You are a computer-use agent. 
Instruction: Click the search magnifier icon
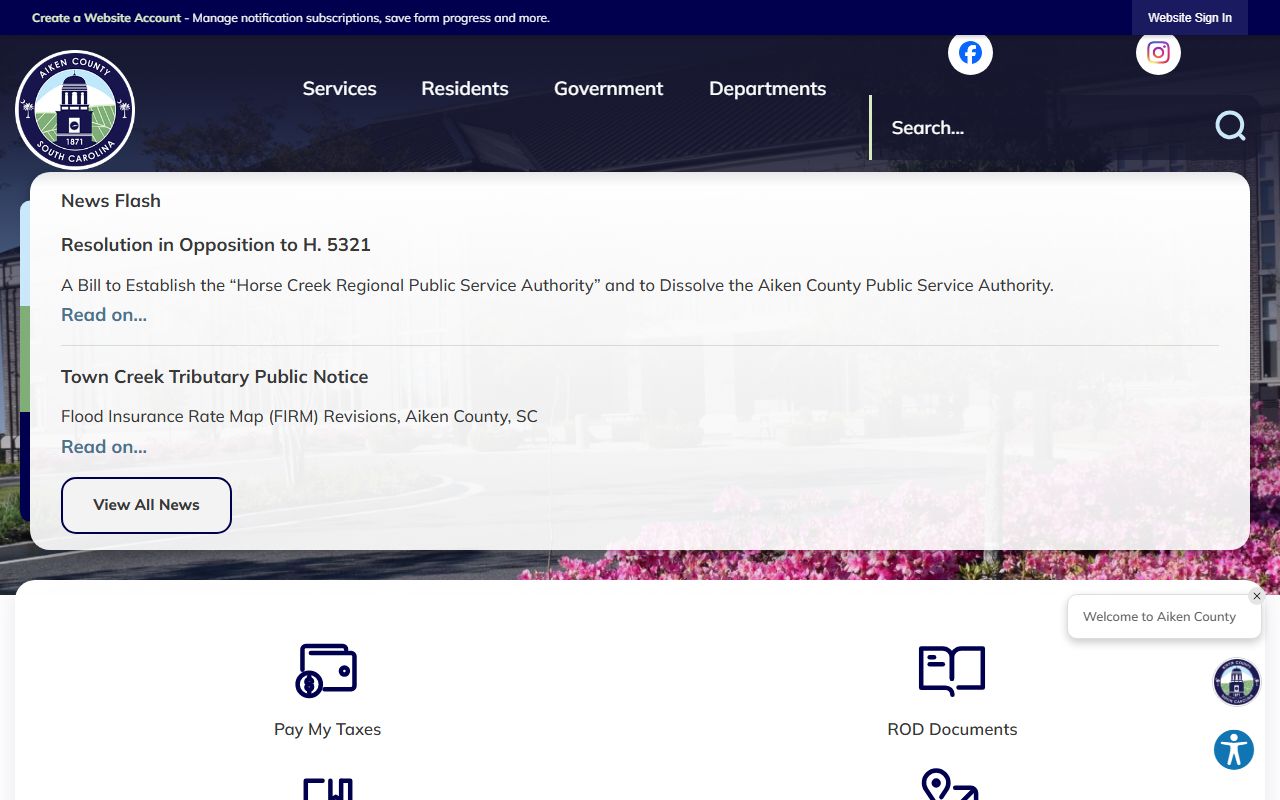[x=1230, y=126]
